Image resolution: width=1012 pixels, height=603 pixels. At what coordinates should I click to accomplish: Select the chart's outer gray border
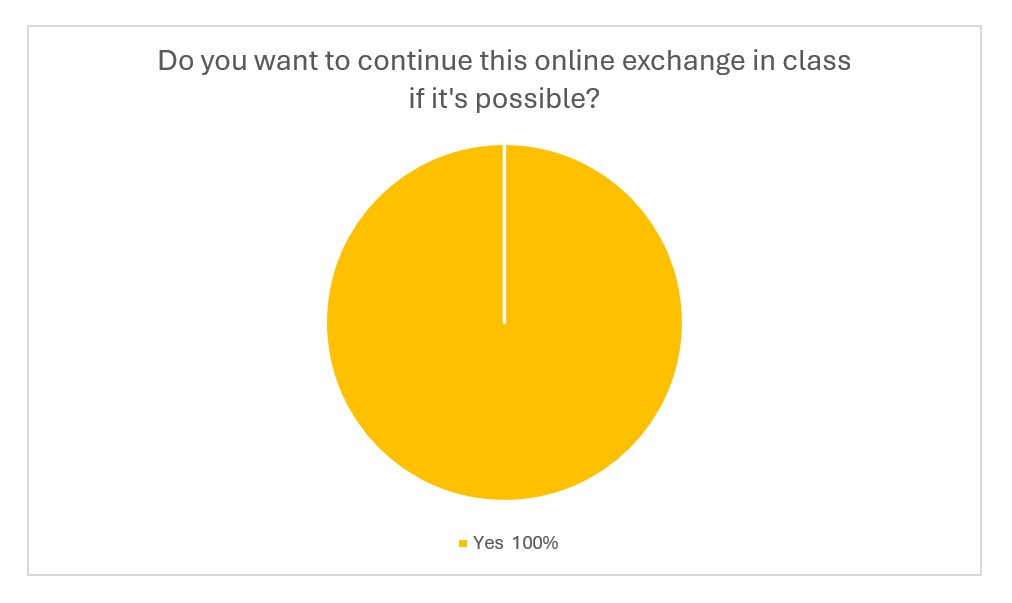[x=28, y=300]
